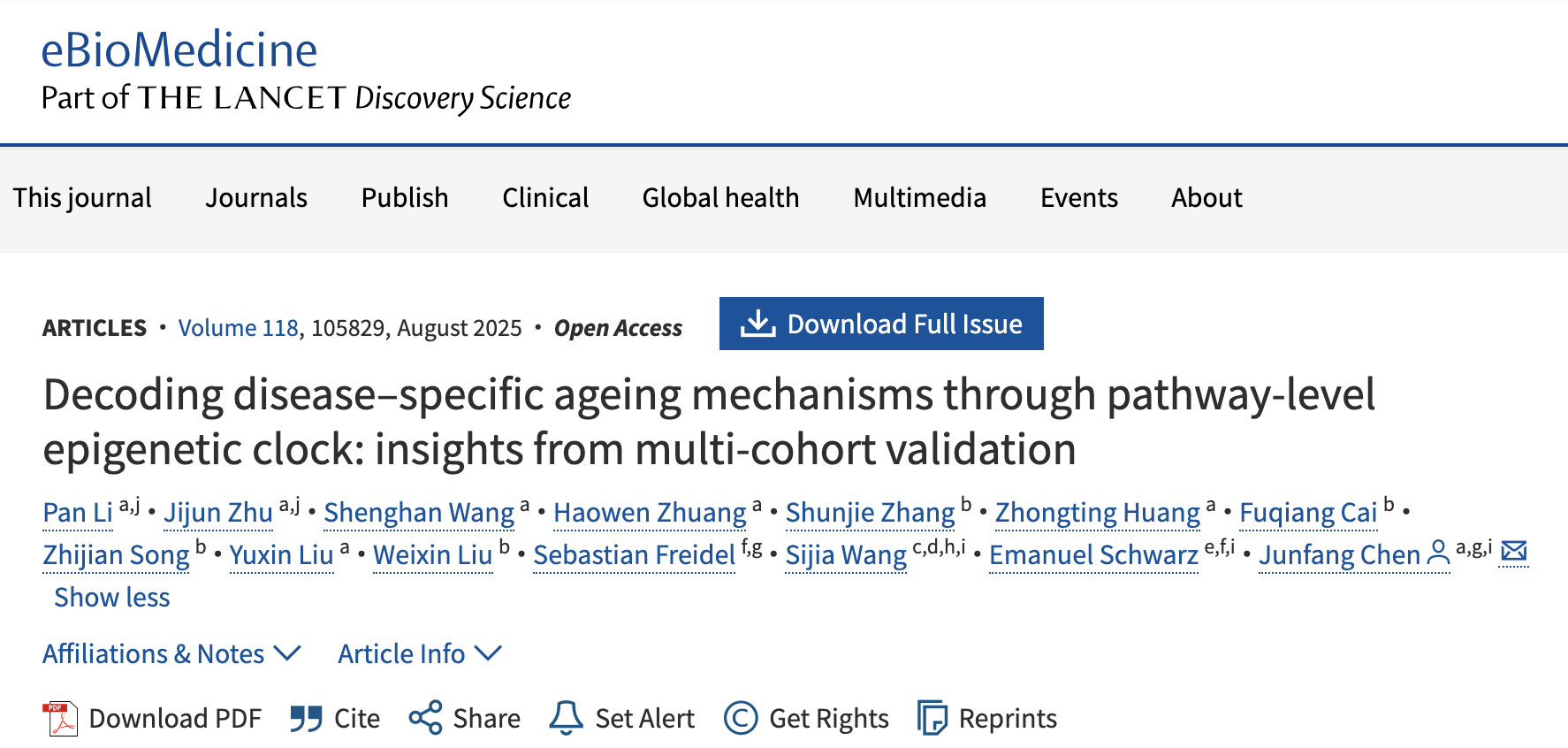The height and width of the screenshot is (748, 1568).
Task: Click the Get Rights copyright icon
Action: (x=741, y=718)
